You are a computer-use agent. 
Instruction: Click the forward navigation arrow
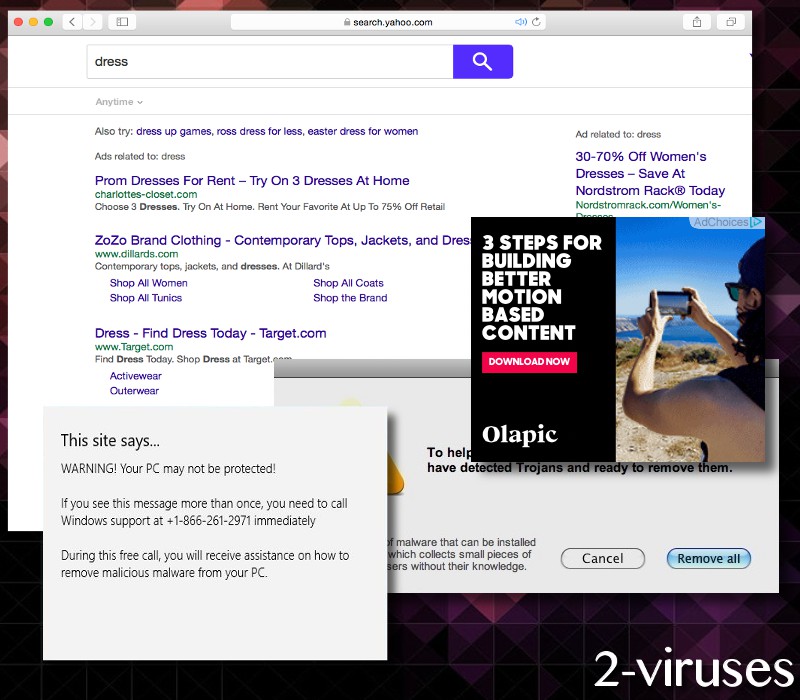tap(93, 21)
